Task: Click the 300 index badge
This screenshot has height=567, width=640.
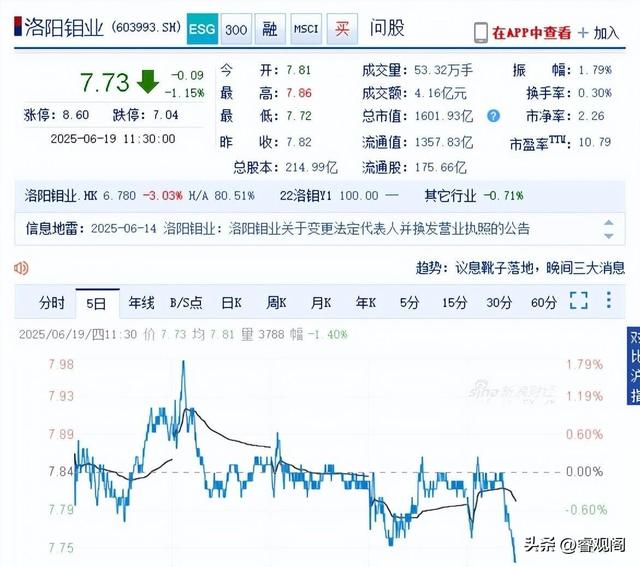Action: point(236,29)
